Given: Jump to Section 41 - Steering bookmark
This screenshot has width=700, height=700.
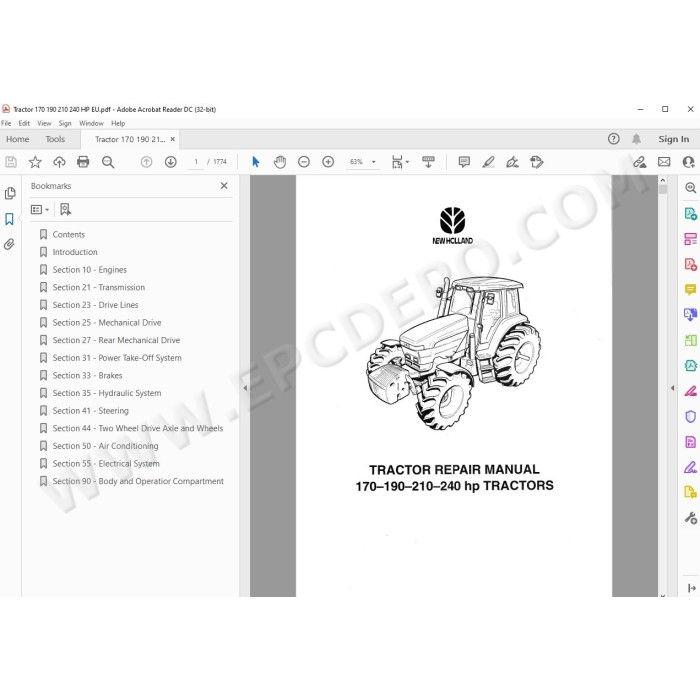Looking at the screenshot, I should click(x=90, y=411).
